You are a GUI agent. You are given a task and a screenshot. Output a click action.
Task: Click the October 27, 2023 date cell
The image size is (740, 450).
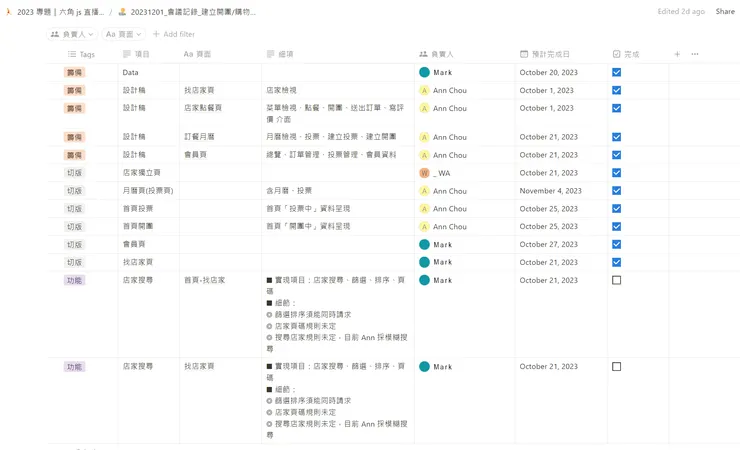[561, 244]
